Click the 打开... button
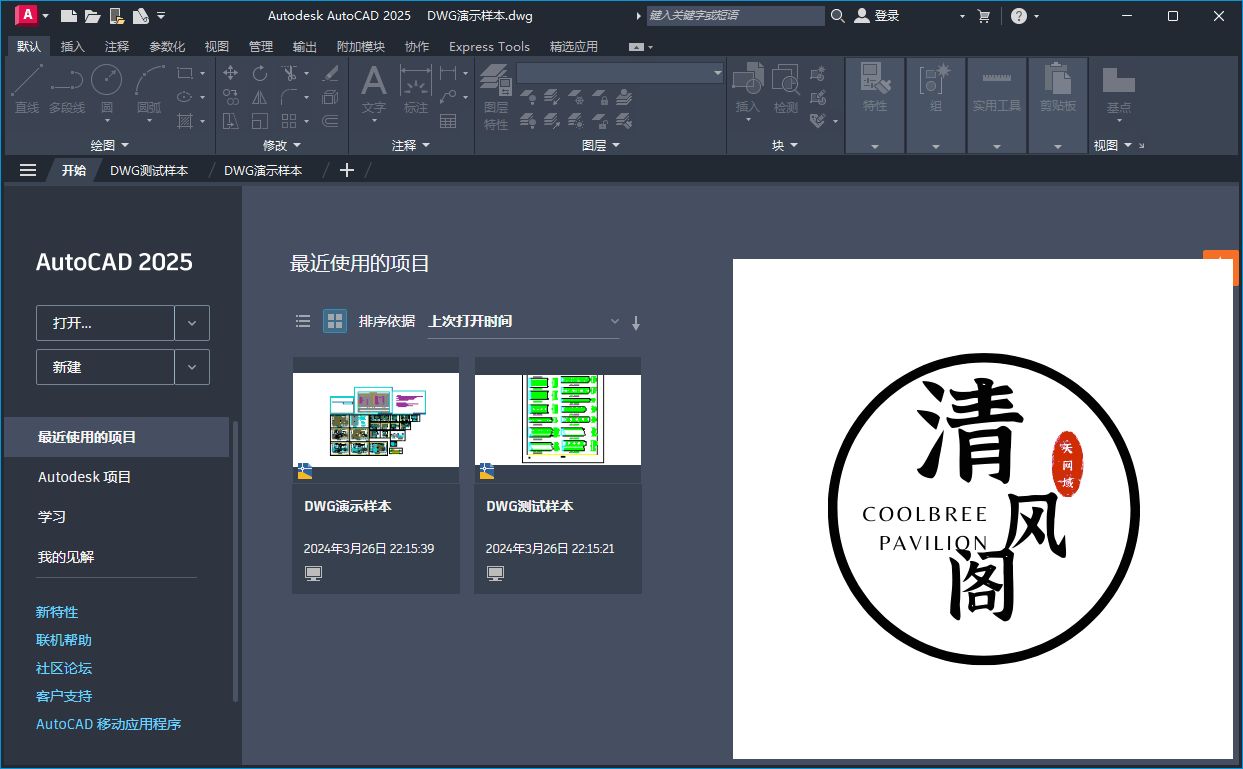 [x=105, y=323]
